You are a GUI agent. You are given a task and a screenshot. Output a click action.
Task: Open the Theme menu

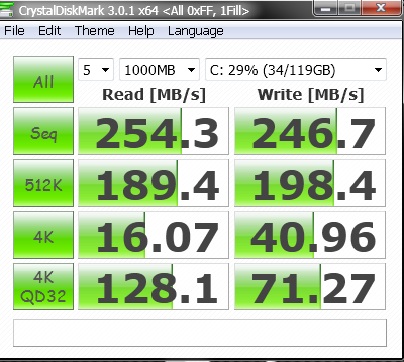click(95, 31)
